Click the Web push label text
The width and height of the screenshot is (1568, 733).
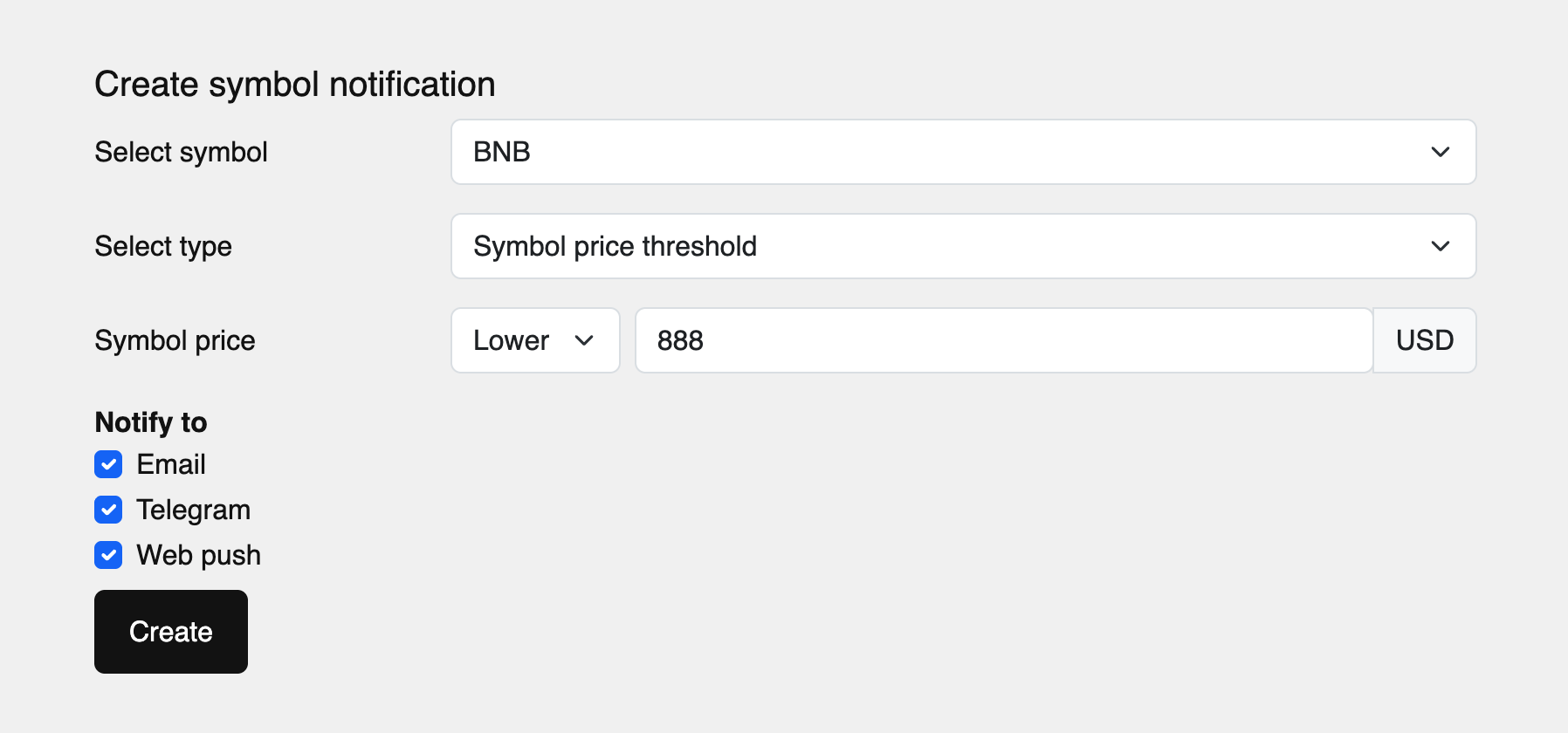(x=198, y=555)
